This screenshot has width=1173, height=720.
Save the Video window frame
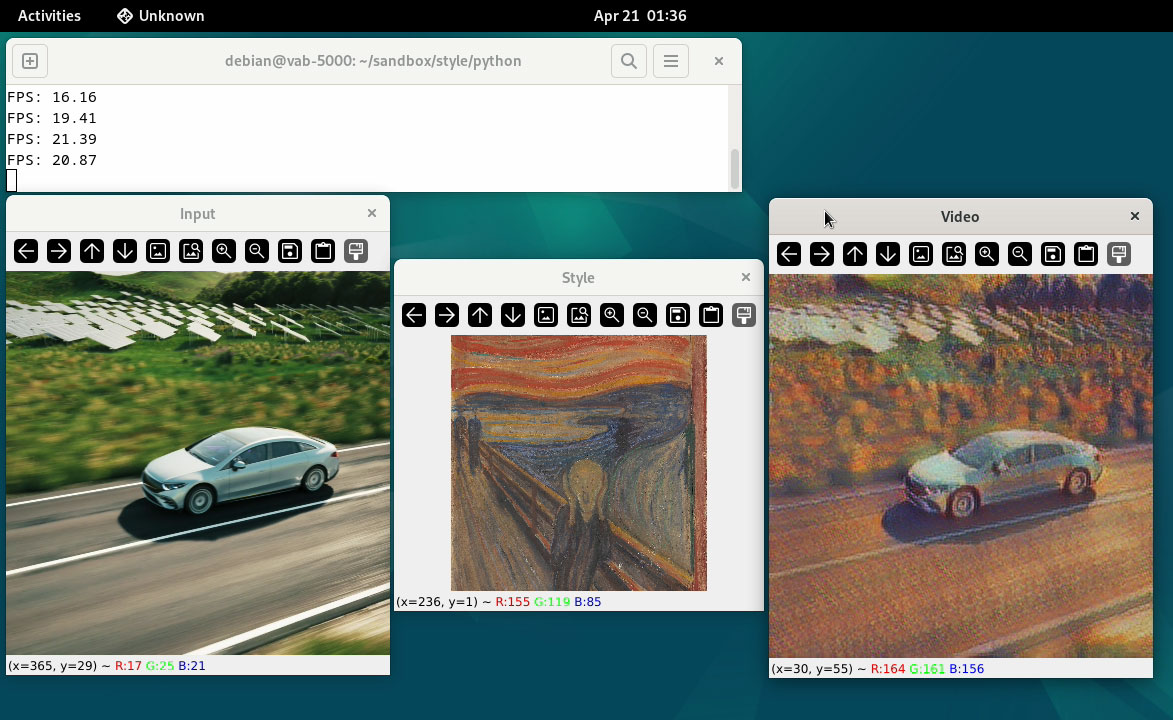coord(1053,254)
